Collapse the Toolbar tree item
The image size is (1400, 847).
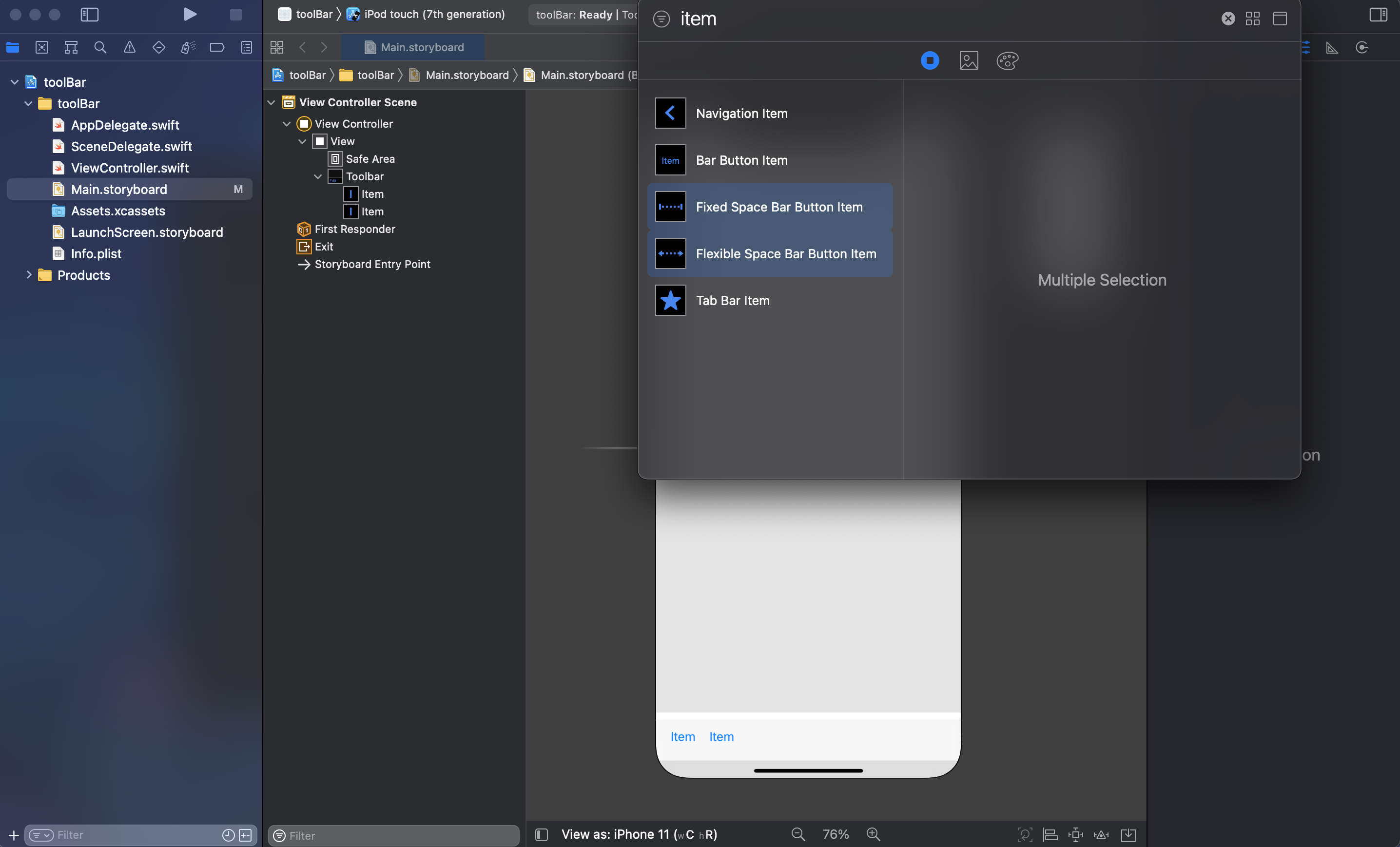click(x=318, y=177)
